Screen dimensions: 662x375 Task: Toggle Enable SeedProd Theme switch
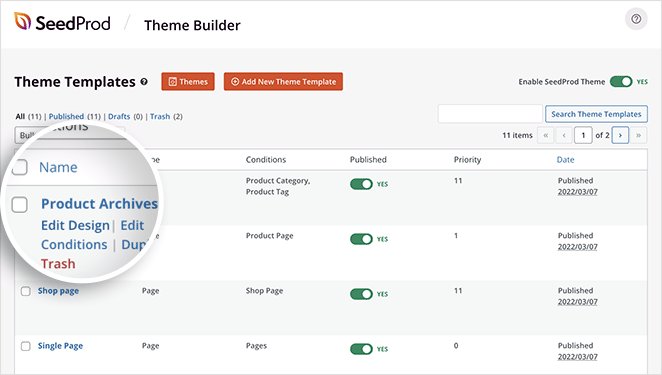pos(621,82)
